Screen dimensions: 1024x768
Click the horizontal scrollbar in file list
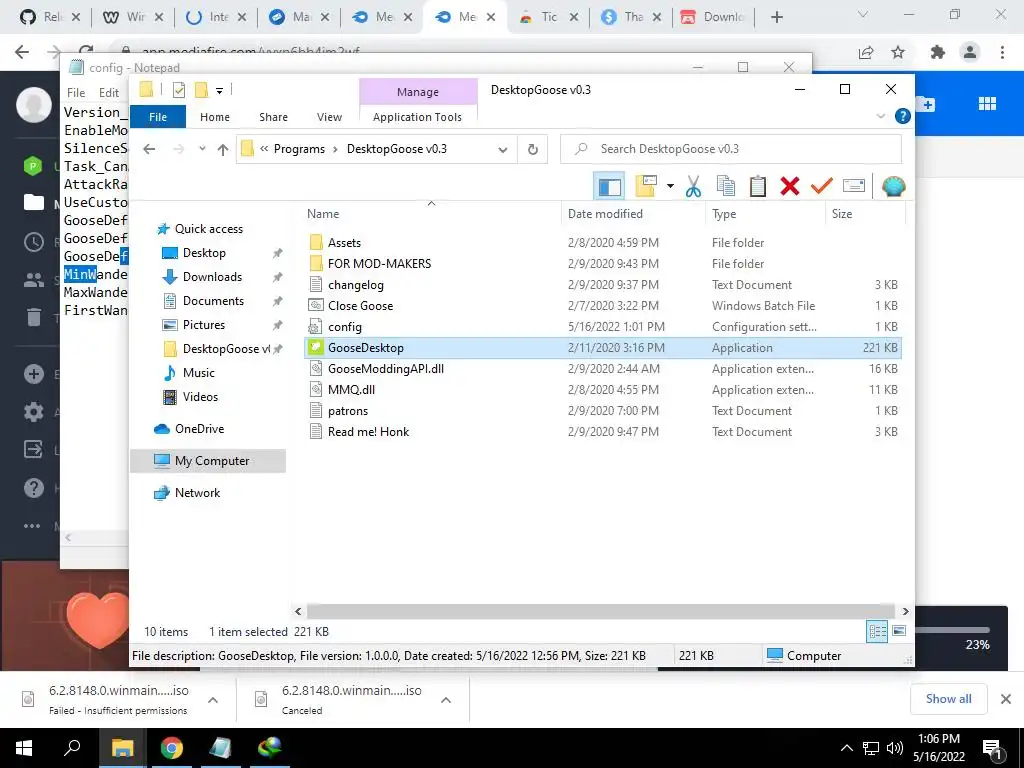[x=601, y=611]
